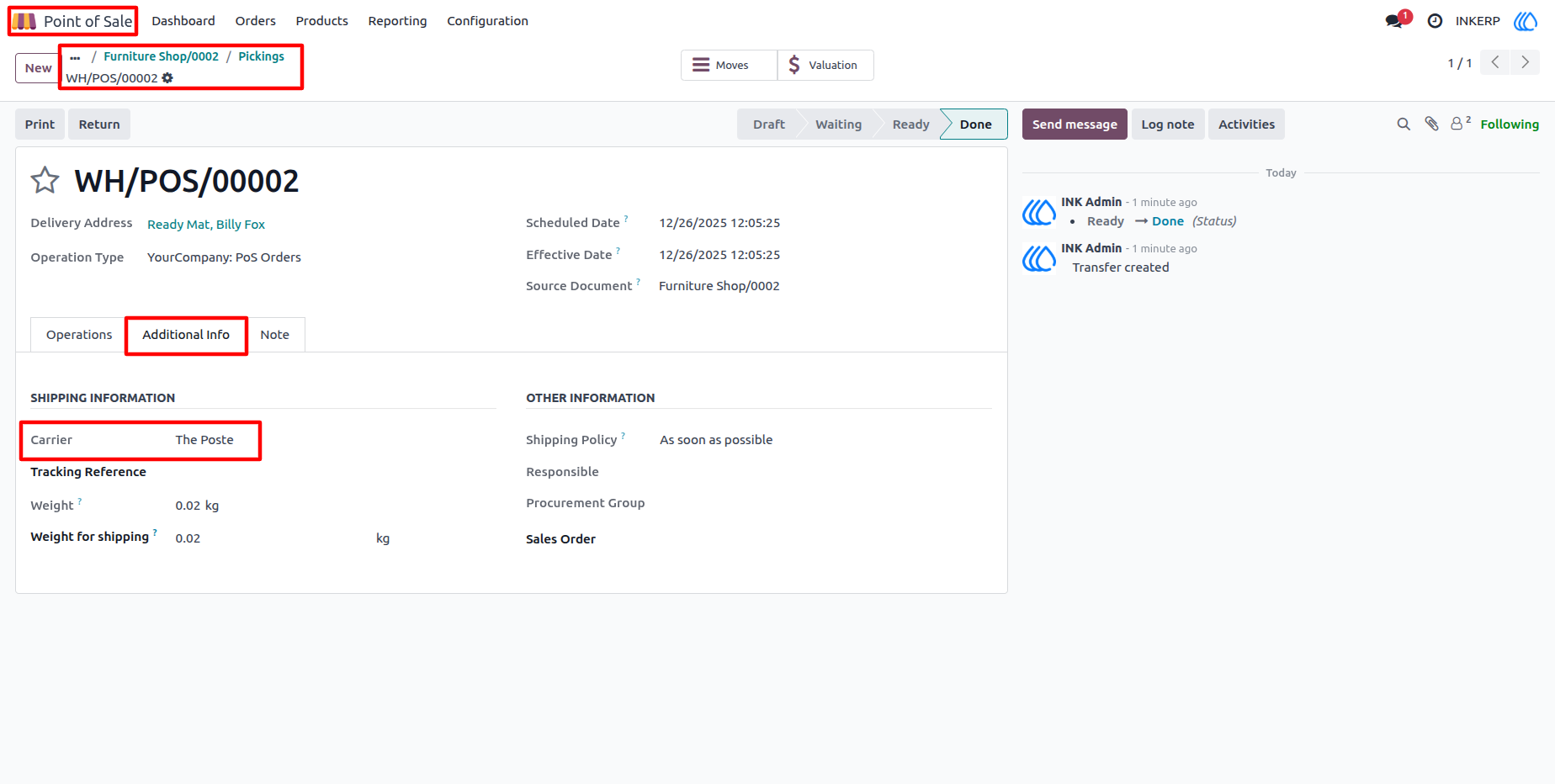Screen dimensions: 1555x784
Task: Select the Ready status stage
Action: 910,124
